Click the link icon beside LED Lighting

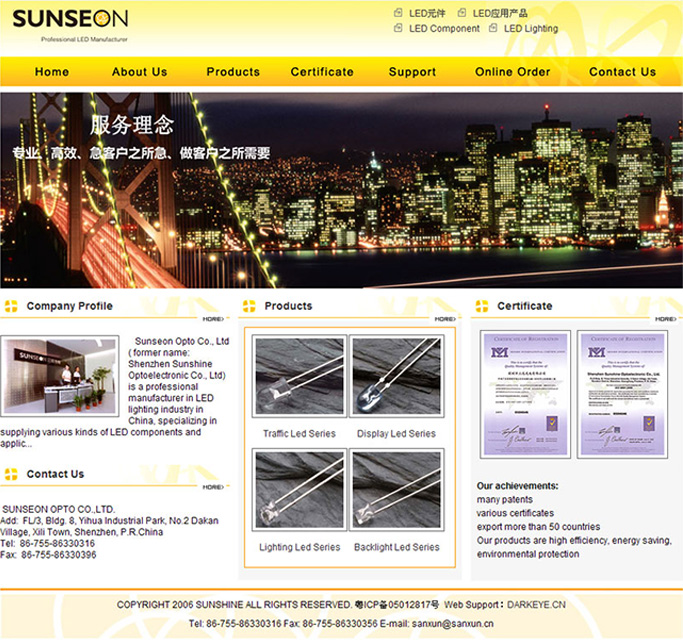[493, 29]
